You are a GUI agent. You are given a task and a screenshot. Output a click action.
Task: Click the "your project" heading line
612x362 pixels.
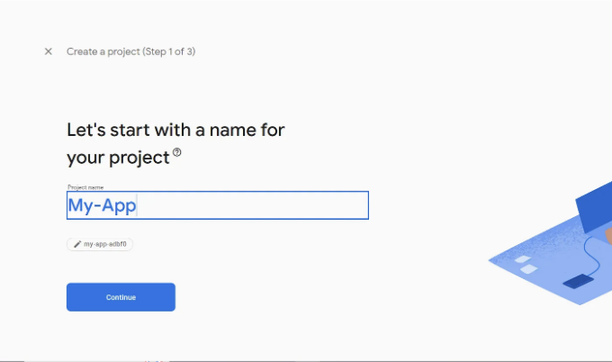(118, 158)
